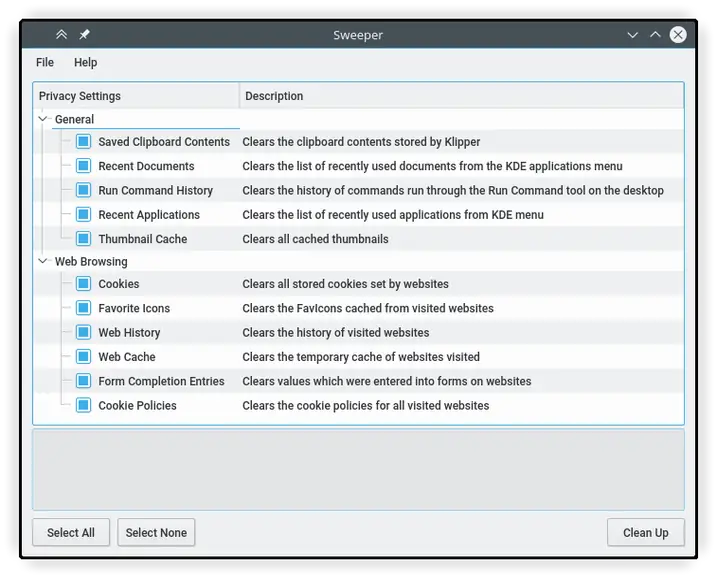Click the Description column header
Viewport: 717px width, 578px height.
[x=461, y=96]
